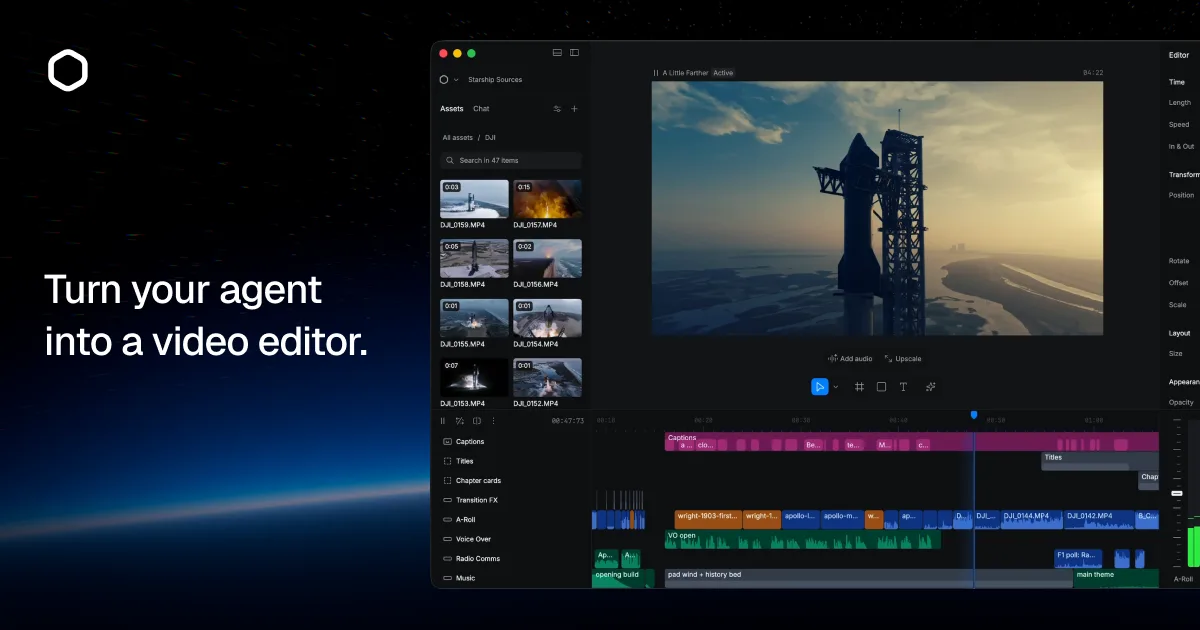Select the main theme music clip

tap(1116, 579)
